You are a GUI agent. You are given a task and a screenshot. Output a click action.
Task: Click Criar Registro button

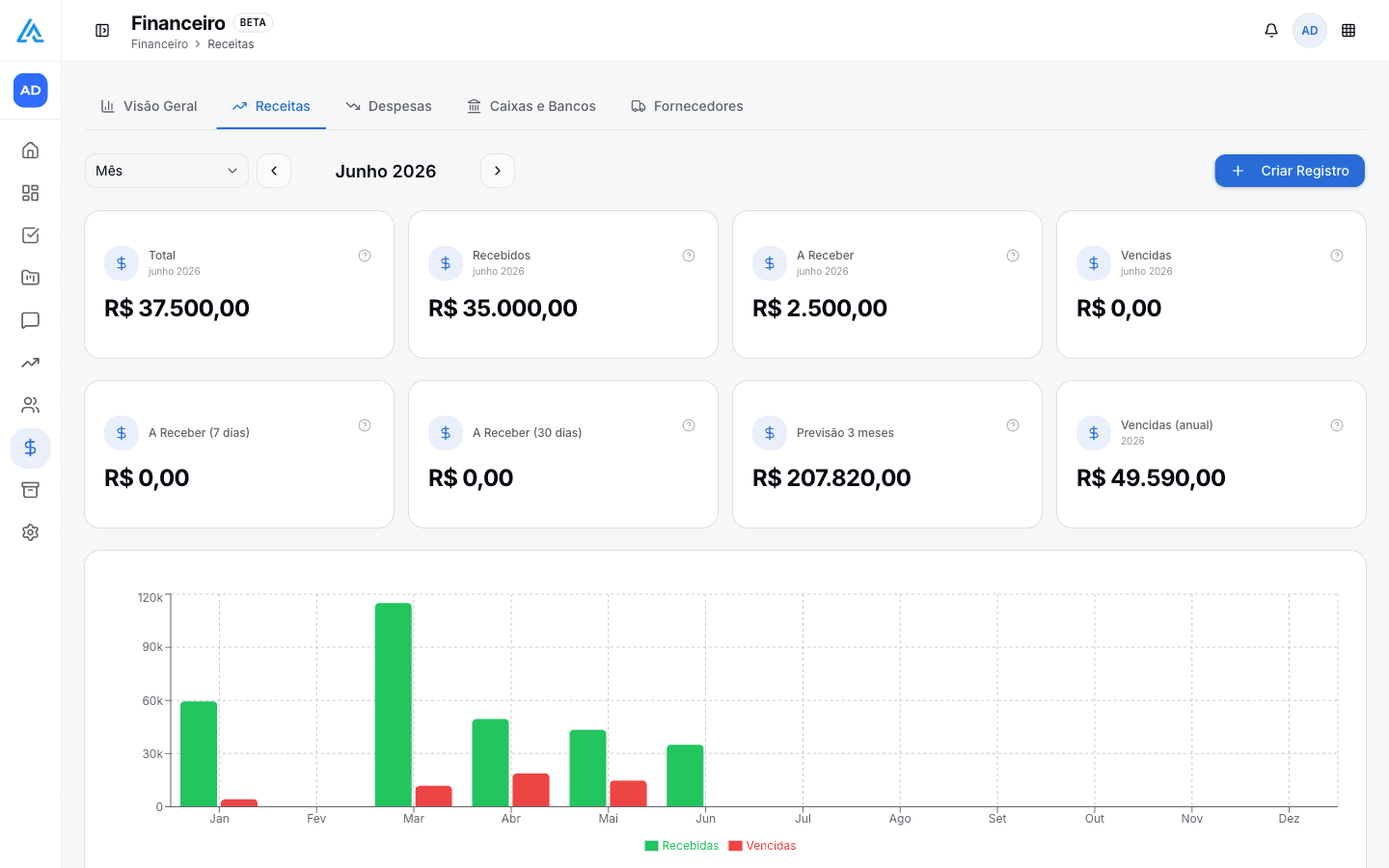(1290, 171)
